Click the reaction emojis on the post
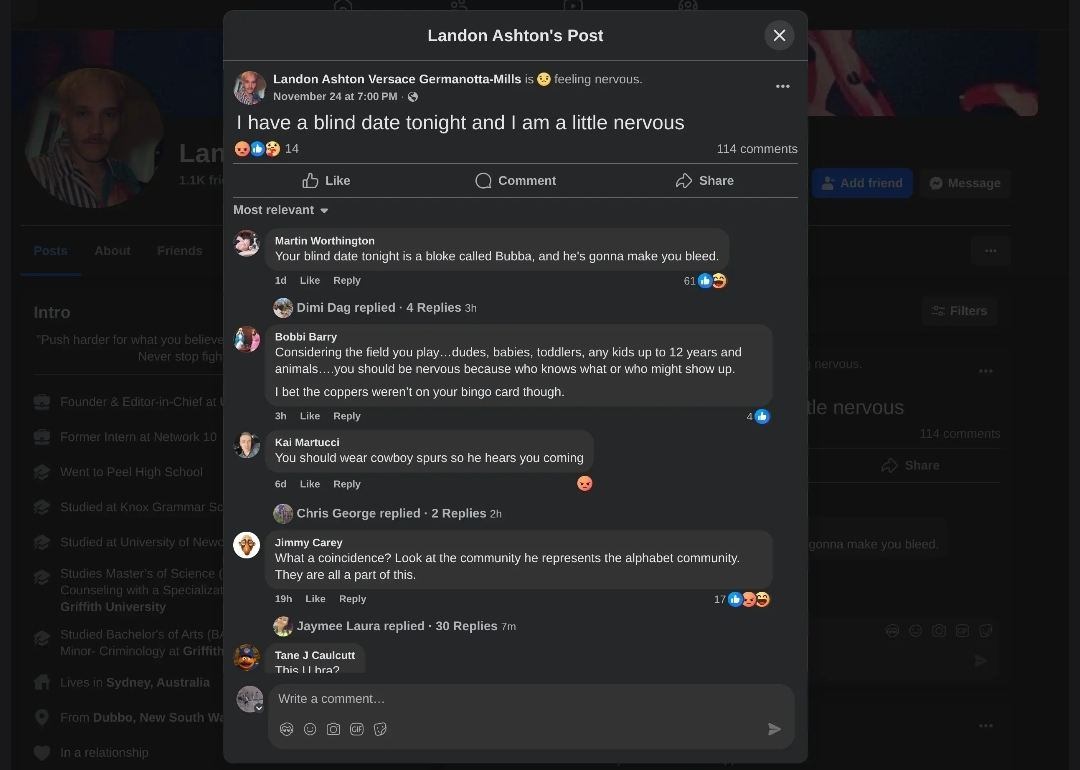The width and height of the screenshot is (1080, 770). pos(257,149)
